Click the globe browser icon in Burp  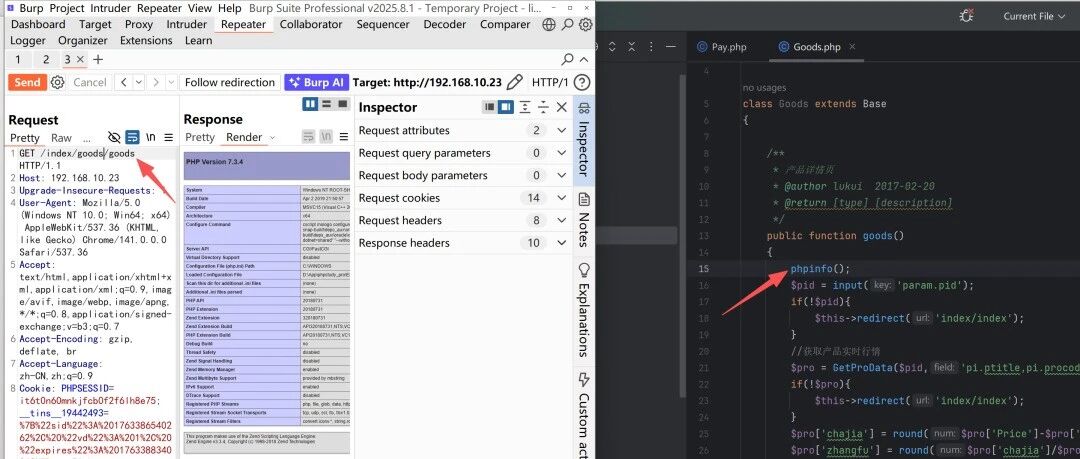point(549,25)
